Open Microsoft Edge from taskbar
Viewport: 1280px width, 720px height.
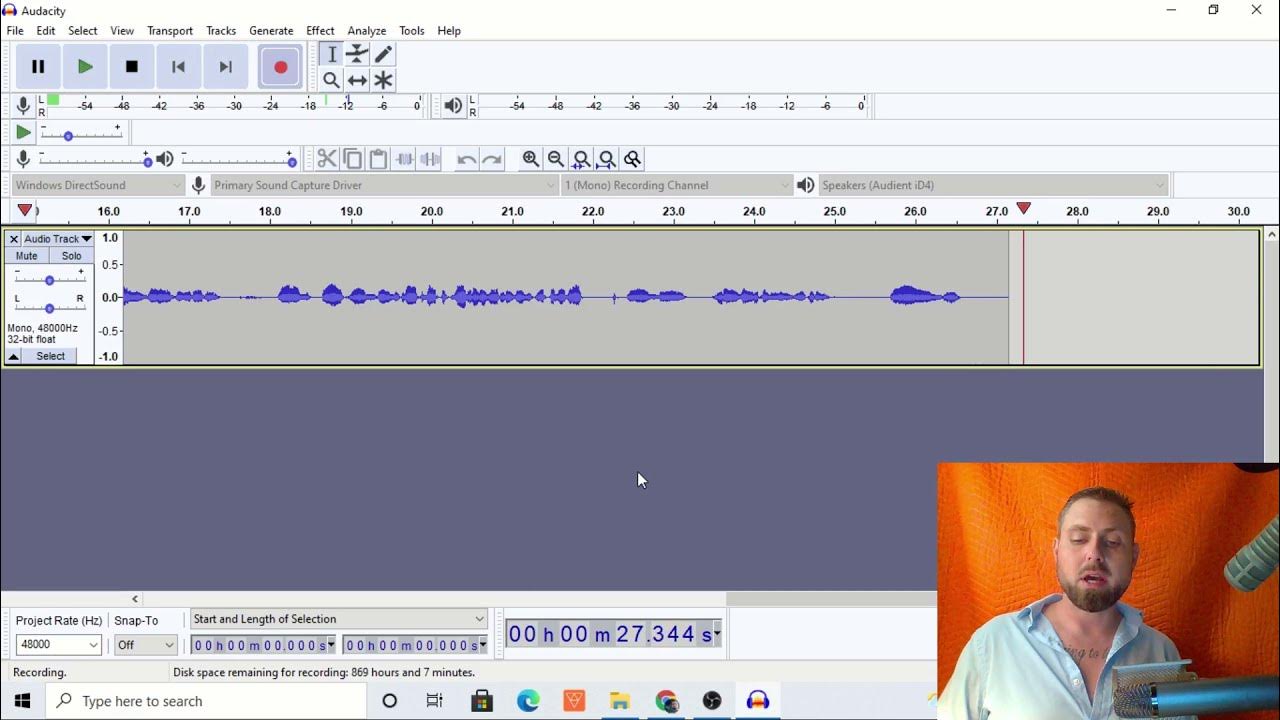tap(528, 701)
